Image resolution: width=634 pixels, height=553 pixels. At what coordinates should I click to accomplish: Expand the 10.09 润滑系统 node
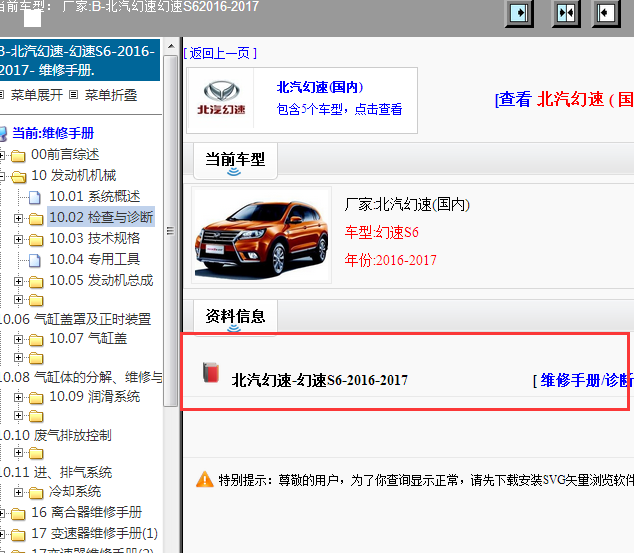(18, 397)
